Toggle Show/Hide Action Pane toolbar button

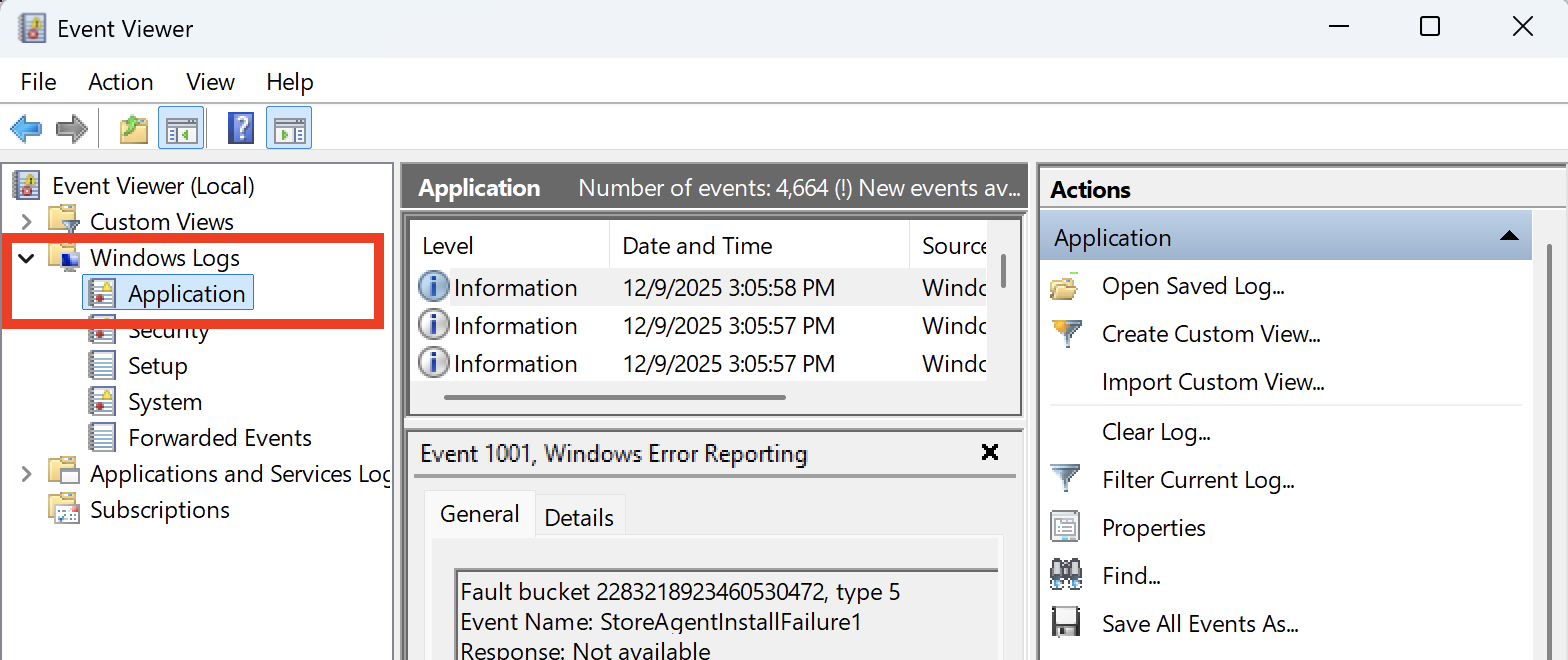coord(289,128)
